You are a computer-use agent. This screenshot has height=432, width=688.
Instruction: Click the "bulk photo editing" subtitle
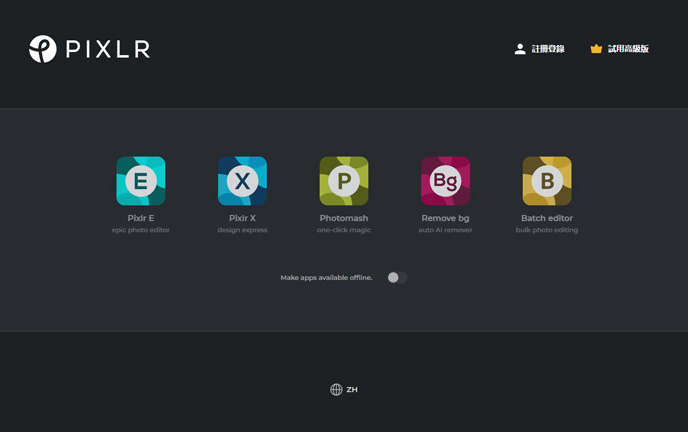(547, 230)
